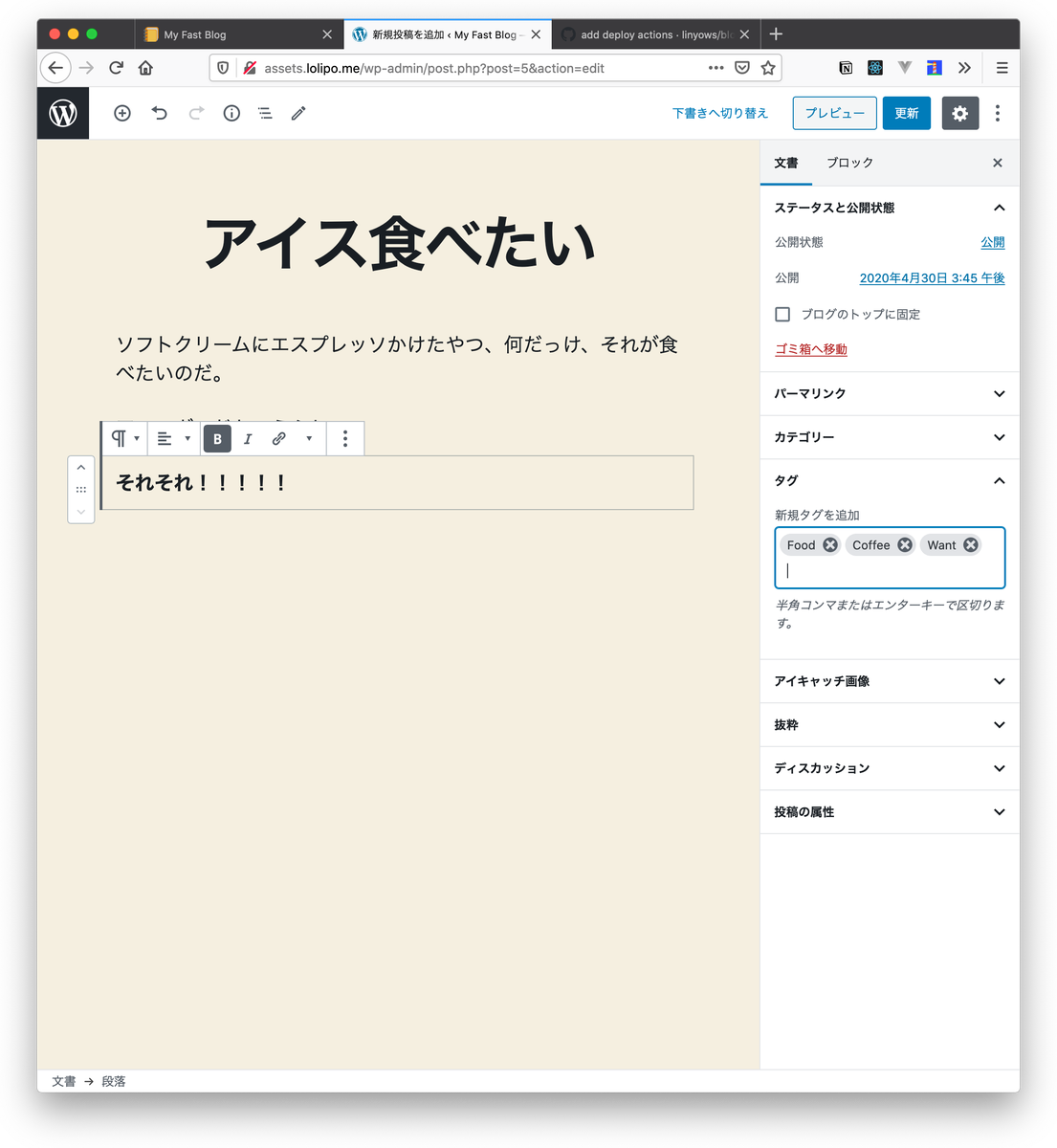Image resolution: width=1057 pixels, height=1148 pixels.
Task: Toggle the settings gear sidebar
Action: pyautogui.click(x=959, y=113)
